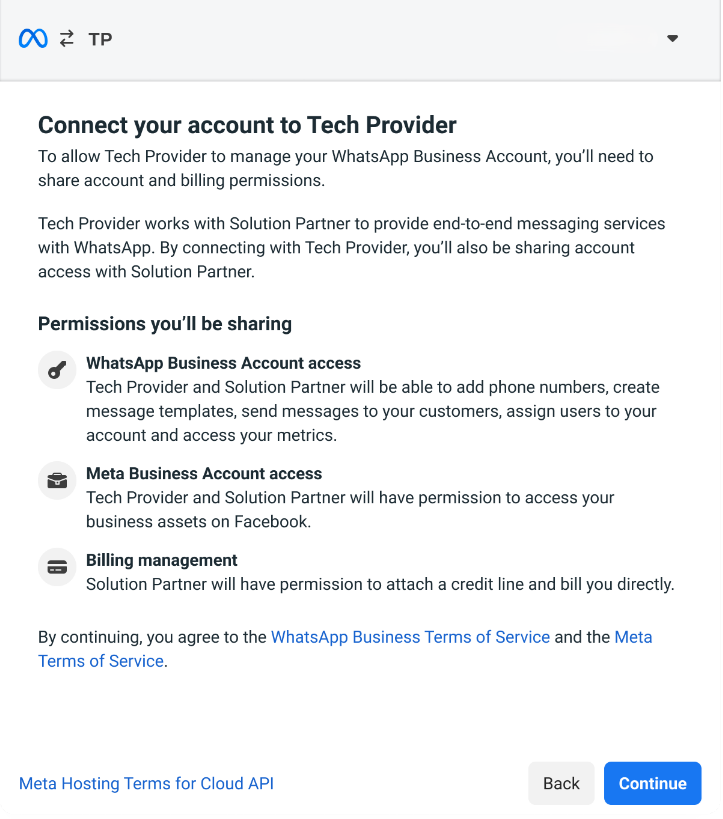
Task: Click the paragraph about end-to-end messaging services
Action: pyautogui.click(x=350, y=247)
